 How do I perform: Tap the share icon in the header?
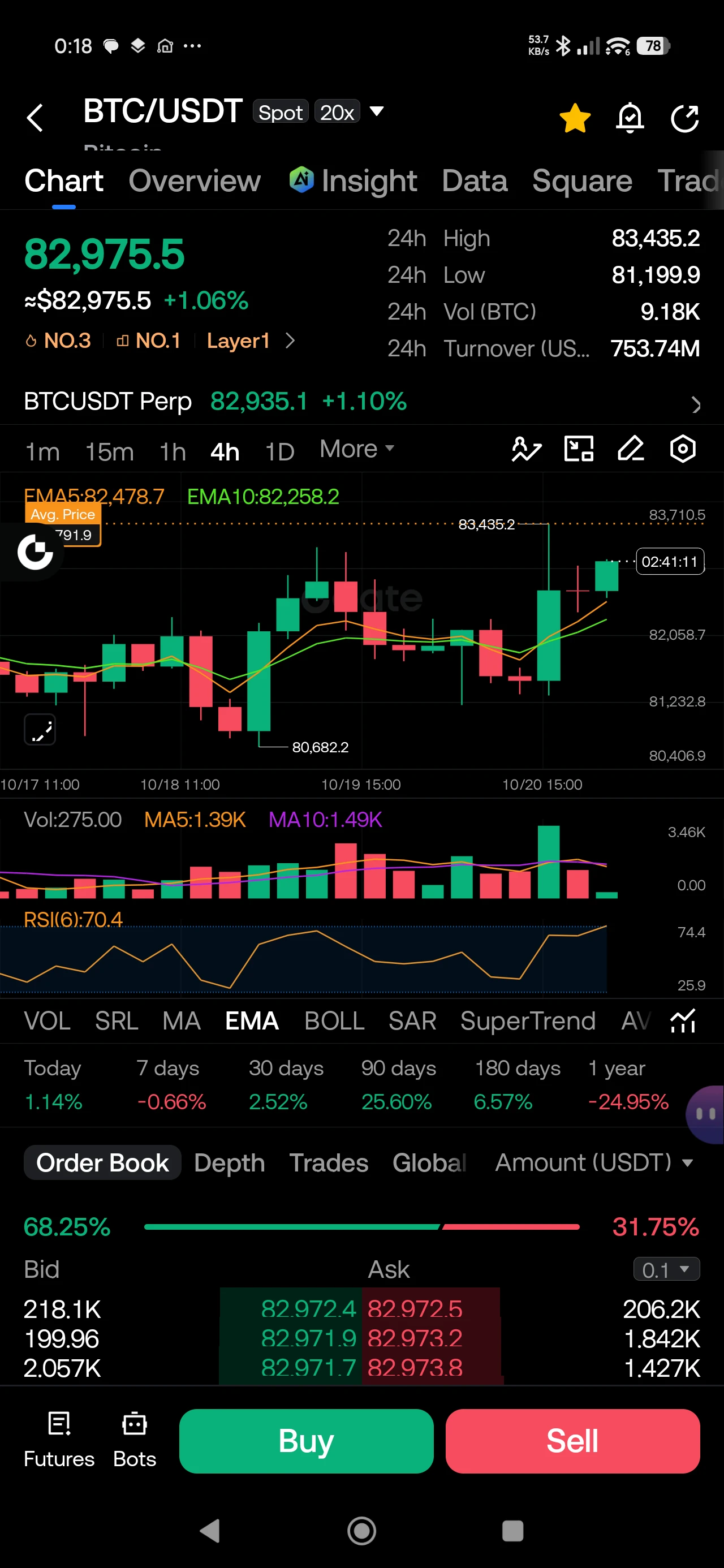tap(684, 118)
